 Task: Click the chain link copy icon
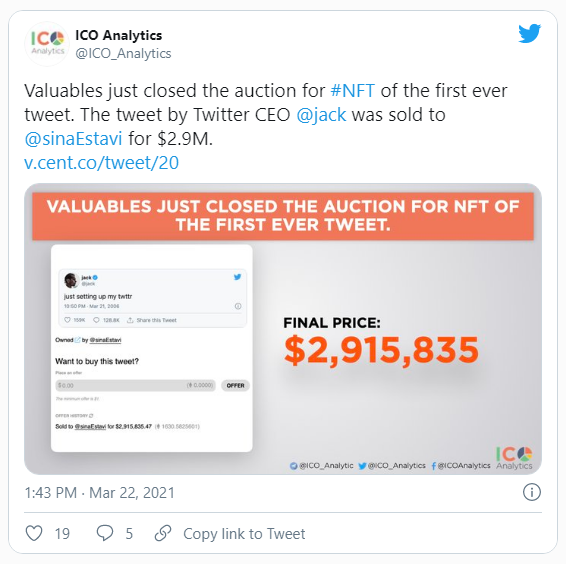coord(163,533)
